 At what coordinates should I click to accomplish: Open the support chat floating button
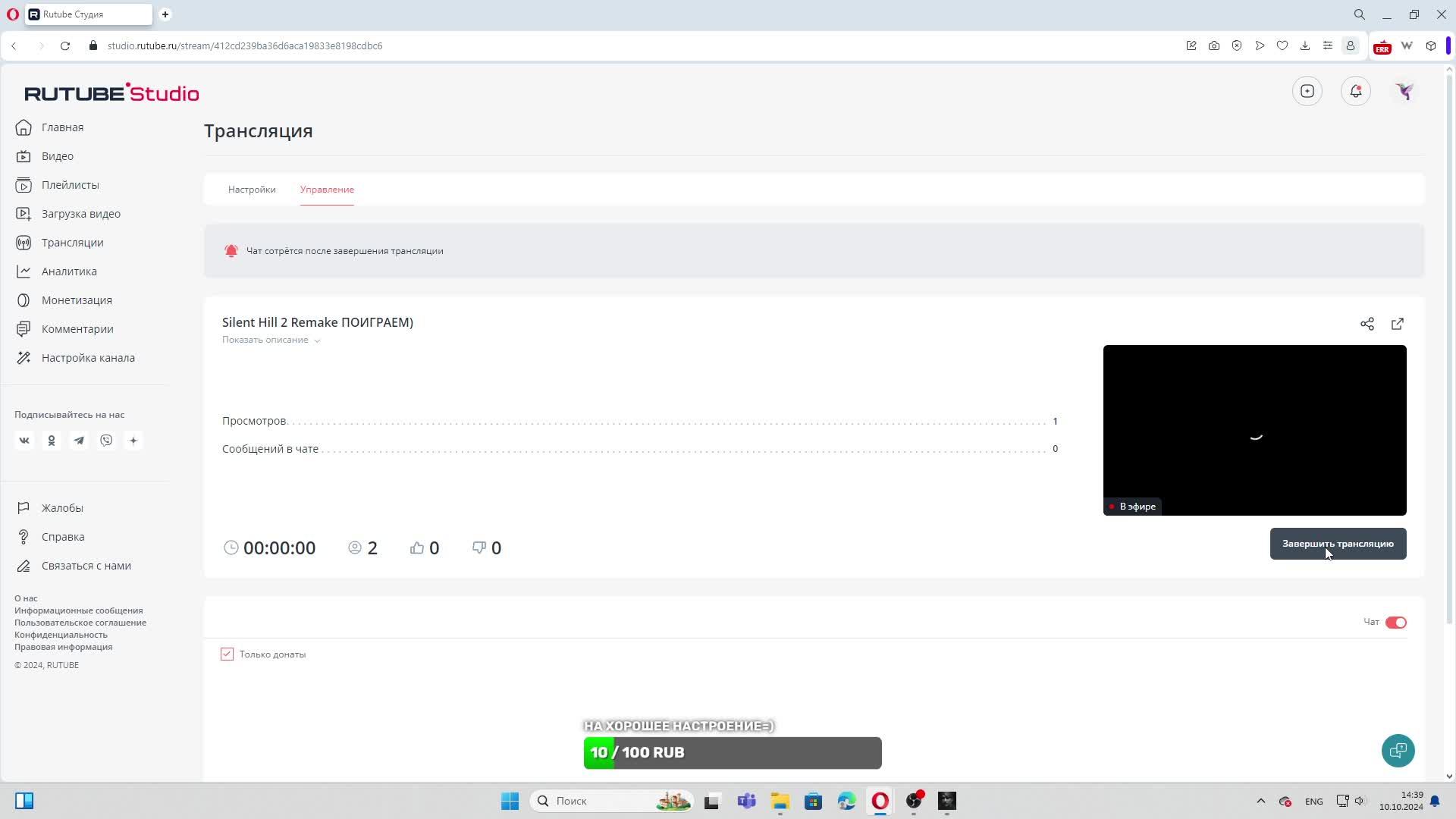point(1397,751)
